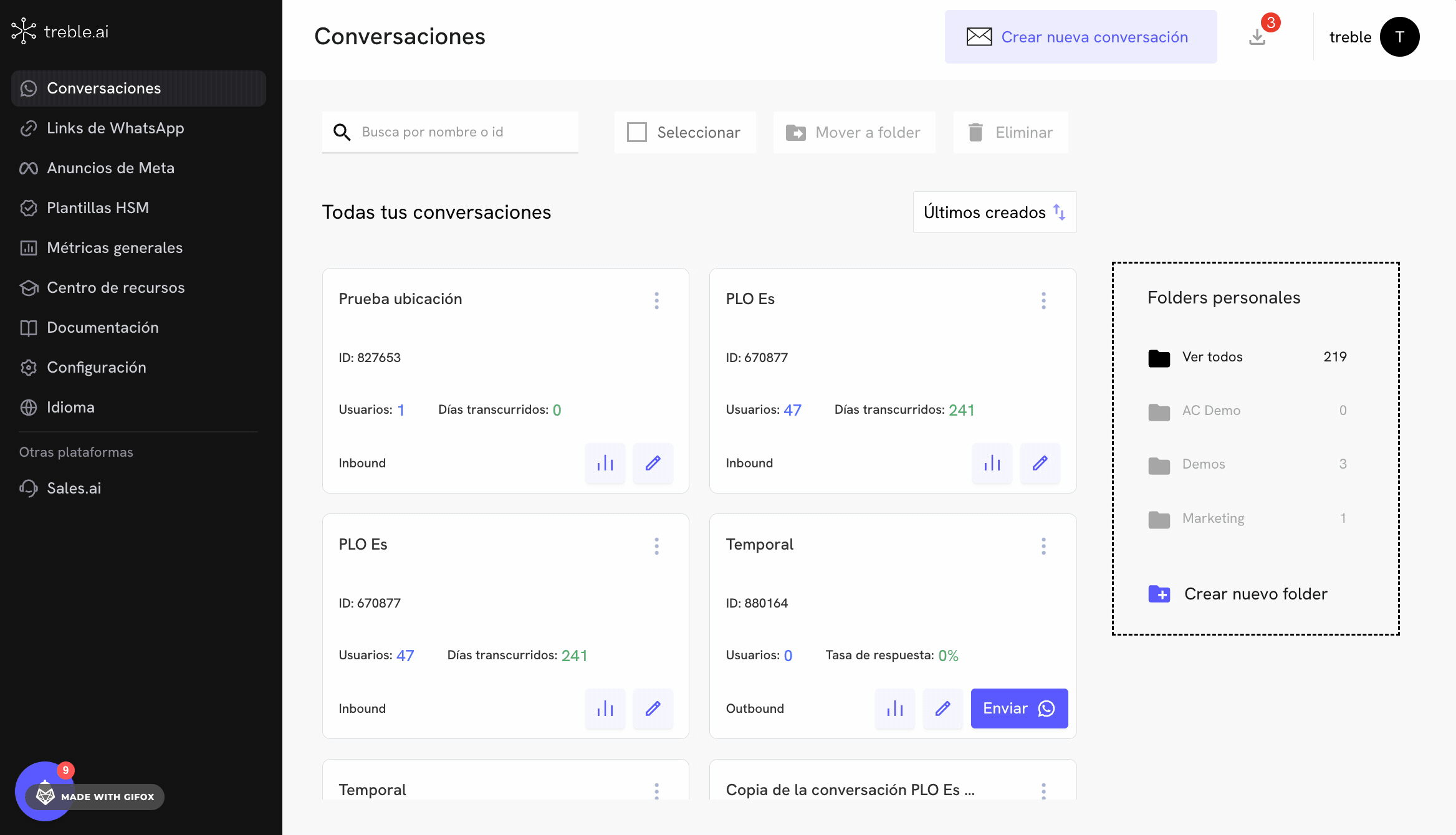The width and height of the screenshot is (1456, 835).
Task: Go to Plantillas HSM in sidebar
Action: pyautogui.click(x=98, y=208)
